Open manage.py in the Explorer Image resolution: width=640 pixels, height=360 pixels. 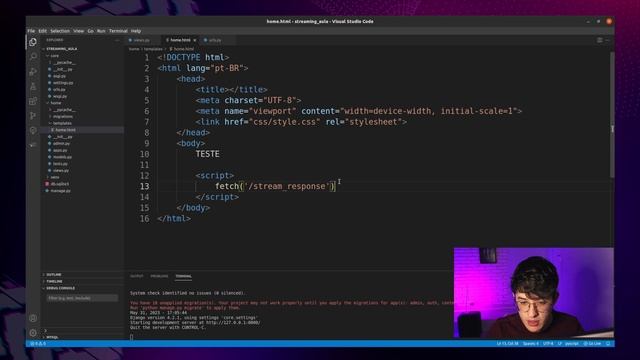click(x=60, y=191)
